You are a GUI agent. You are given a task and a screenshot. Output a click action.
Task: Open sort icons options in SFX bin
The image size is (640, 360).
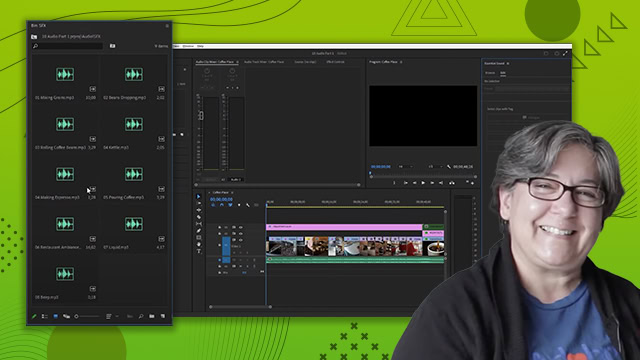[108, 316]
